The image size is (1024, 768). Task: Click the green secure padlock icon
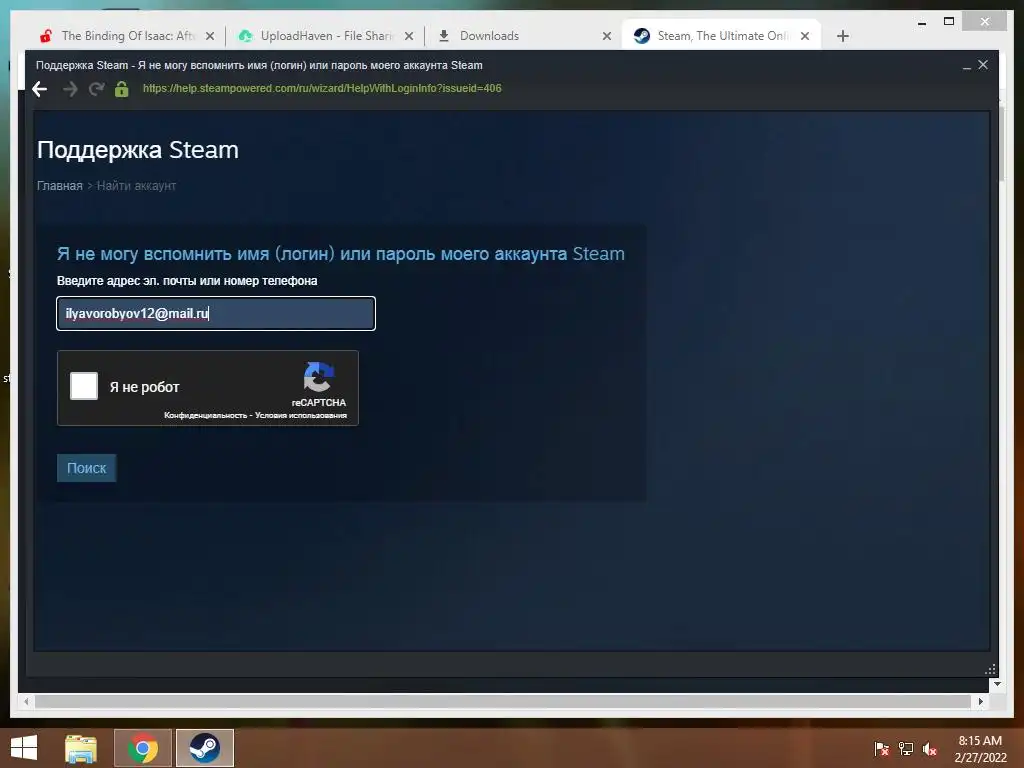coord(121,89)
